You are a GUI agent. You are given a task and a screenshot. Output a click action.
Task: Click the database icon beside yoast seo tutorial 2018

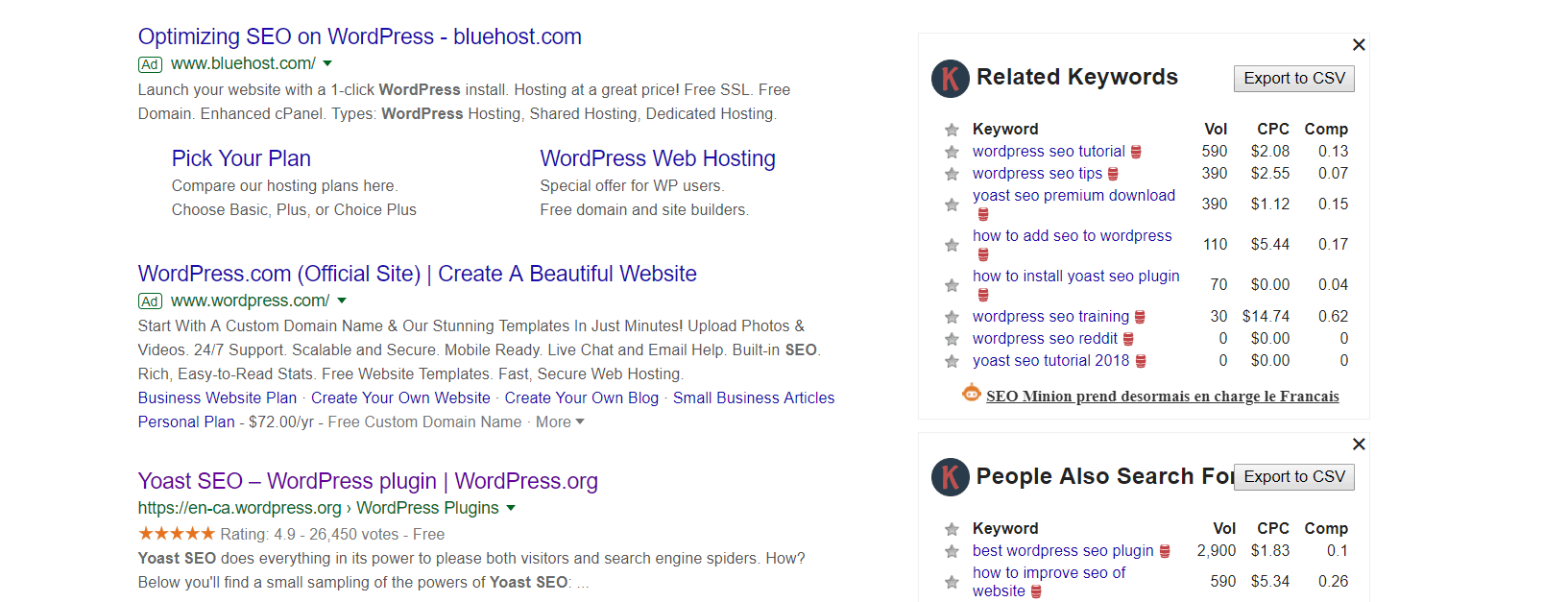click(x=1139, y=360)
